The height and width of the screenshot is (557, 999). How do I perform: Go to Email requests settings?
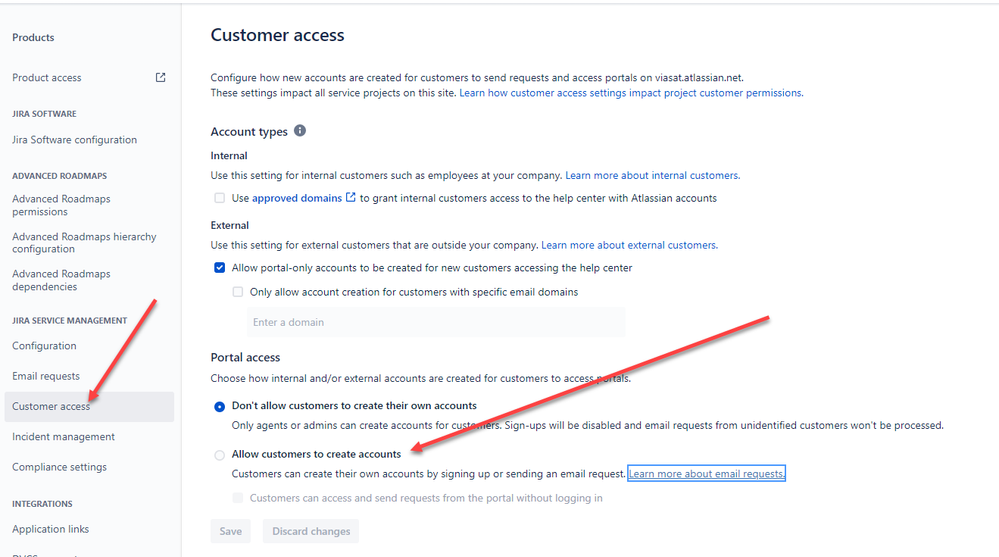46,376
